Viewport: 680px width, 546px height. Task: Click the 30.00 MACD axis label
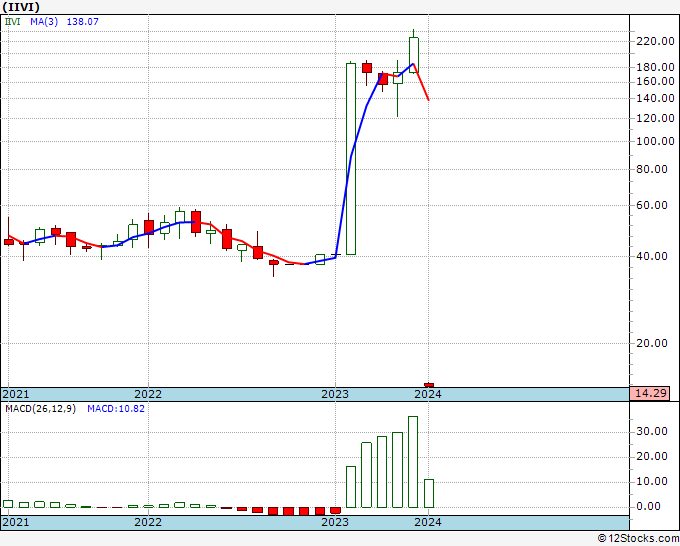652,431
